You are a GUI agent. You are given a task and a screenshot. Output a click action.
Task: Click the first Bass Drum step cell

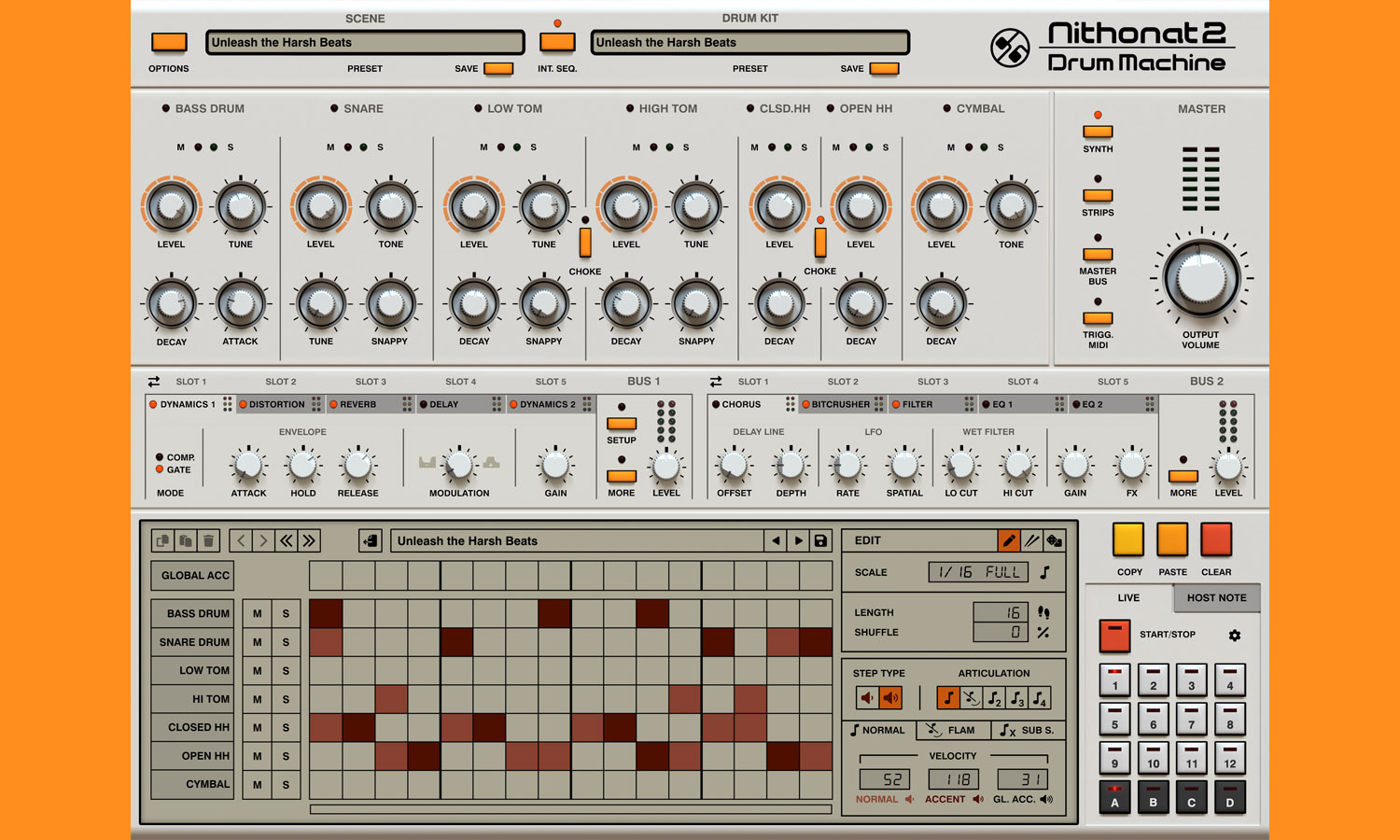click(326, 613)
